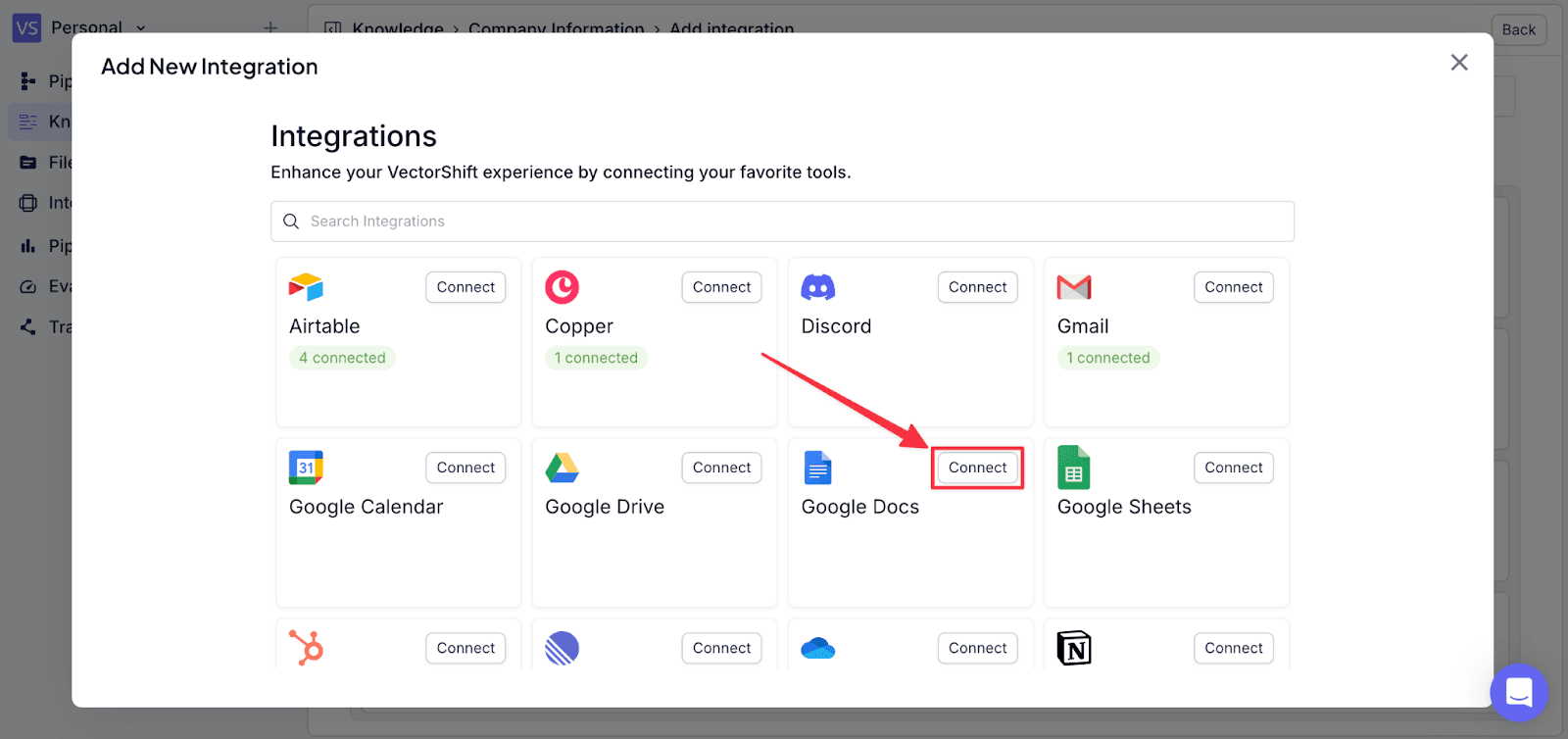Click the "Add New Integration" dialog title
The height and width of the screenshot is (739, 1568).
[210, 67]
